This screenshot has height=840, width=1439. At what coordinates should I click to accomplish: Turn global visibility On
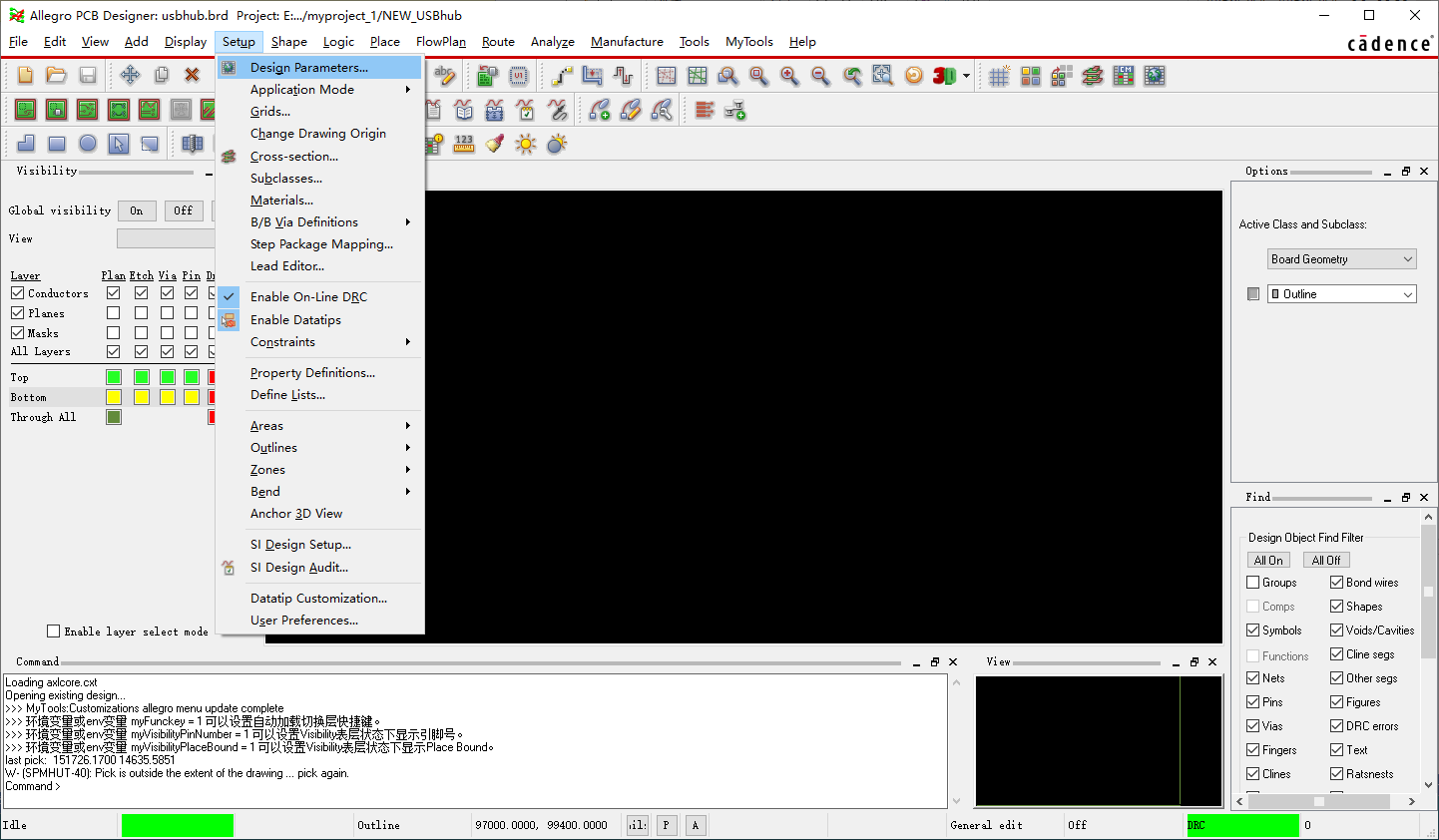pos(137,210)
